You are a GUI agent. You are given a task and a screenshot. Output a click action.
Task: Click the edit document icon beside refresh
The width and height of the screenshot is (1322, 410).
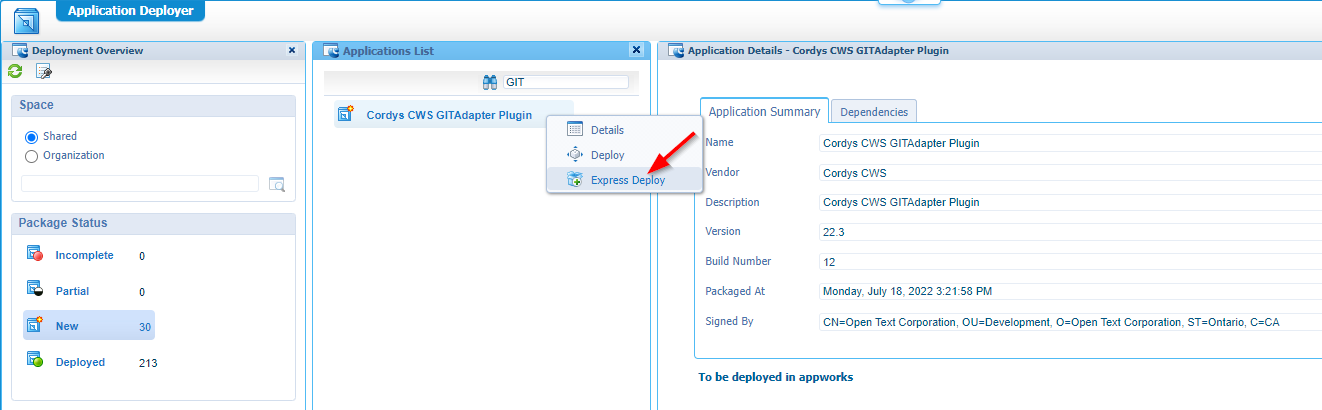[x=43, y=71]
